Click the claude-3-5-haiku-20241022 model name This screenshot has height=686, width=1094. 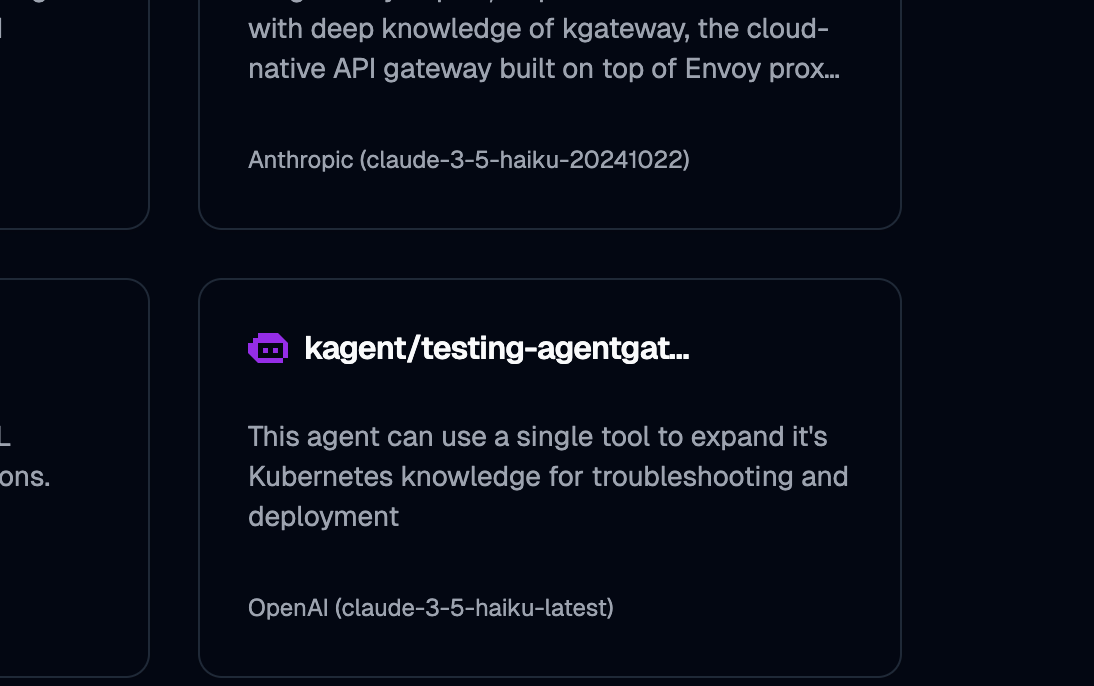pos(527,160)
